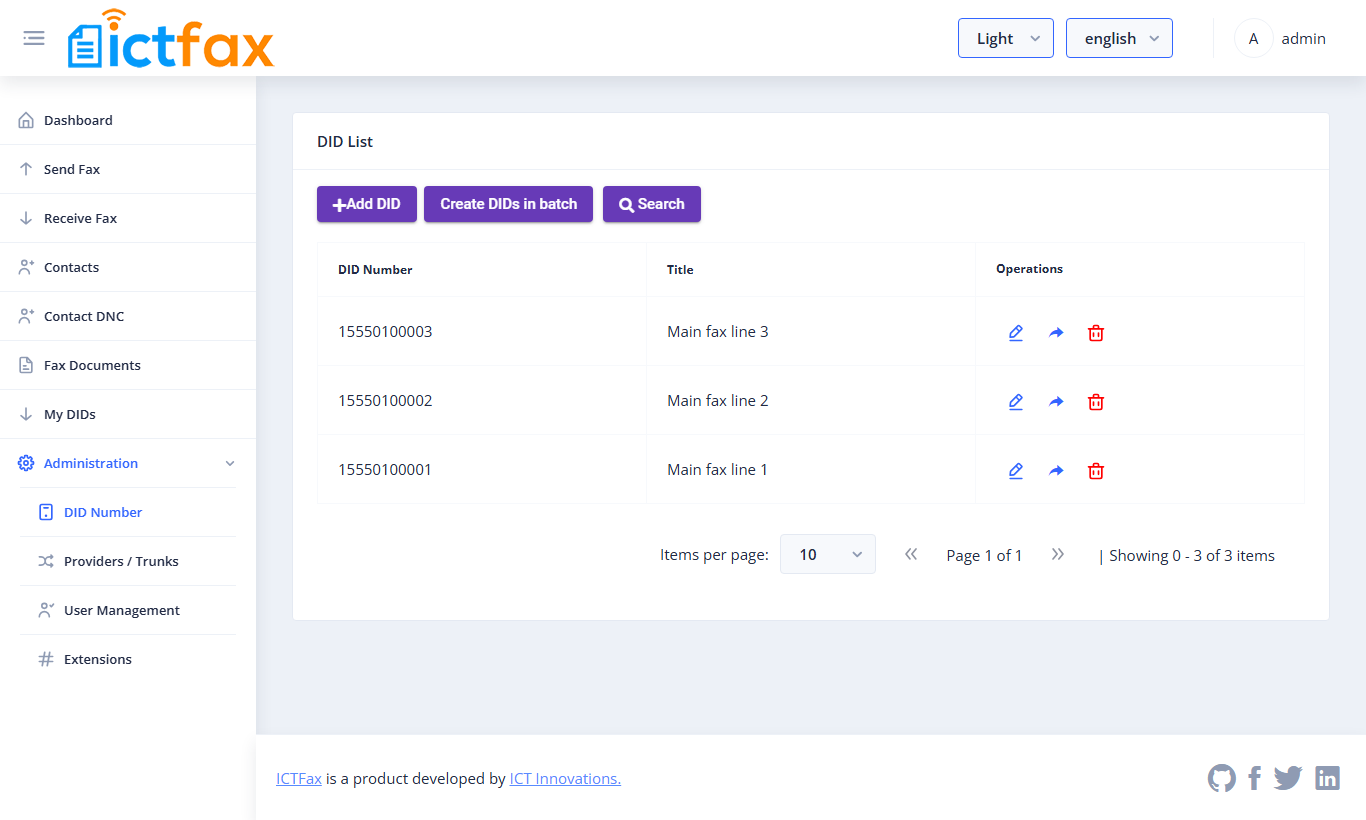Screen dimensions: 1366x820
Task: Open Providers / Trunks submenu item
Action: [128, 561]
